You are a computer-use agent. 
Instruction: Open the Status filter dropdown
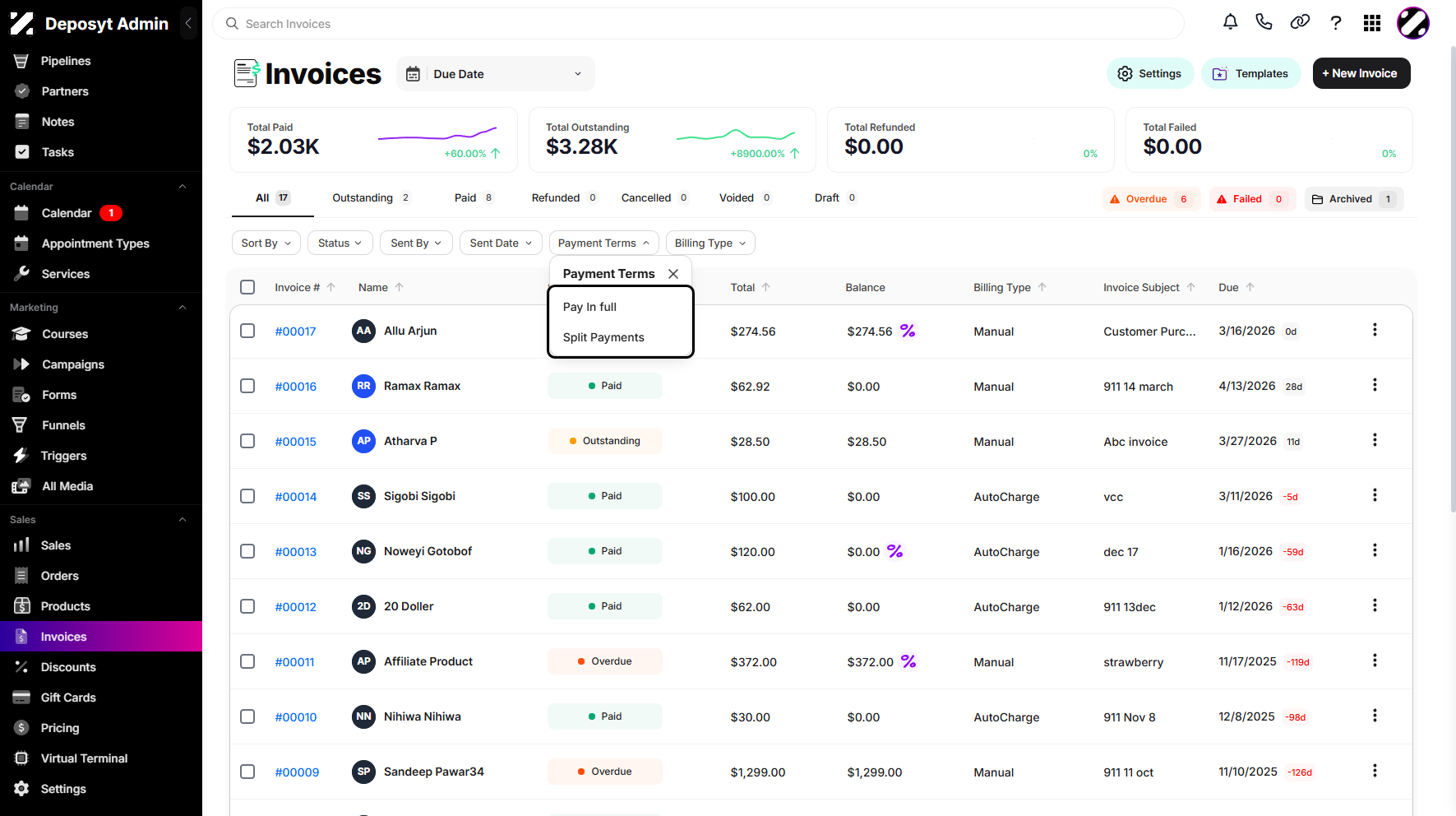(x=340, y=243)
